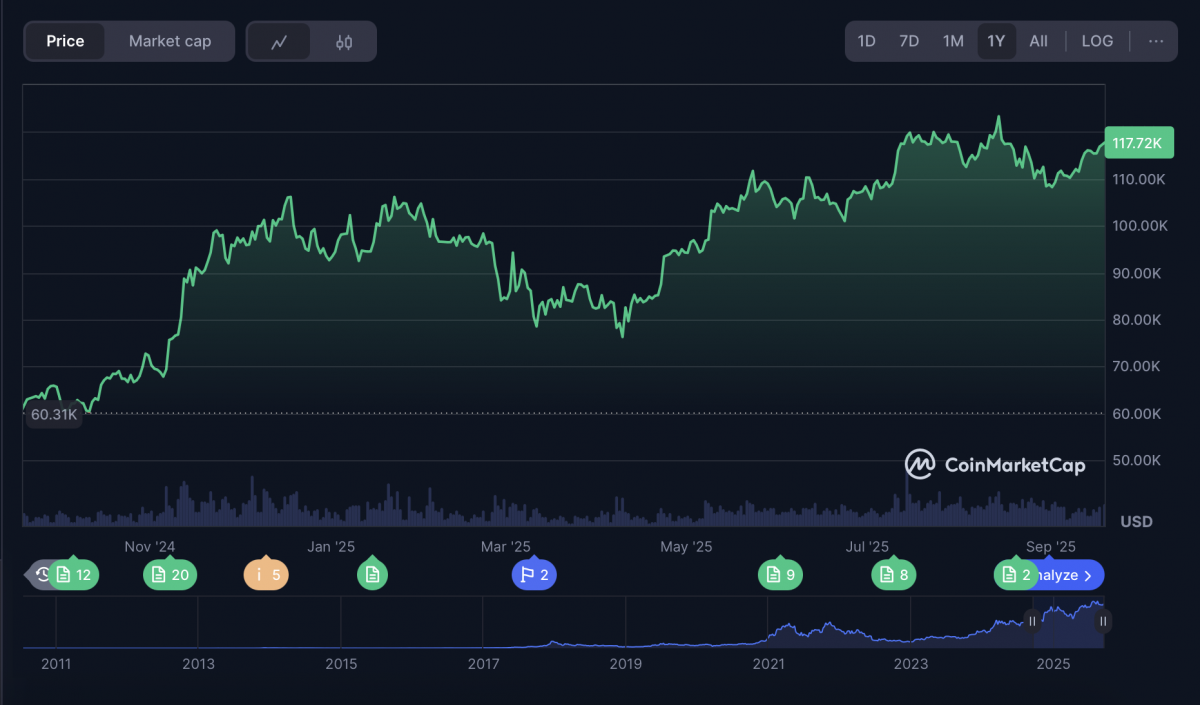Choose the 7D period button
The width and height of the screenshot is (1200, 705).
pos(909,41)
